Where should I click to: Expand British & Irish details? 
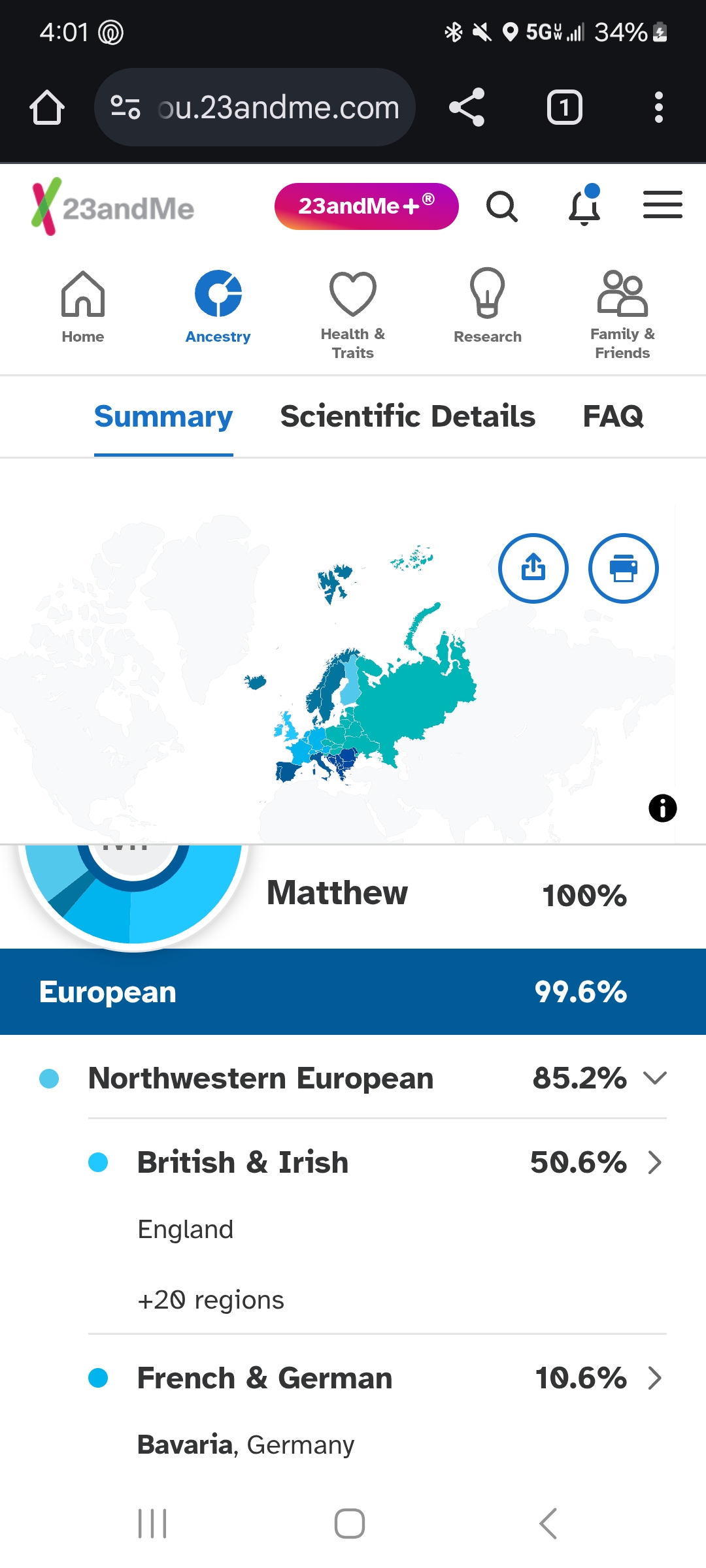pos(654,1162)
